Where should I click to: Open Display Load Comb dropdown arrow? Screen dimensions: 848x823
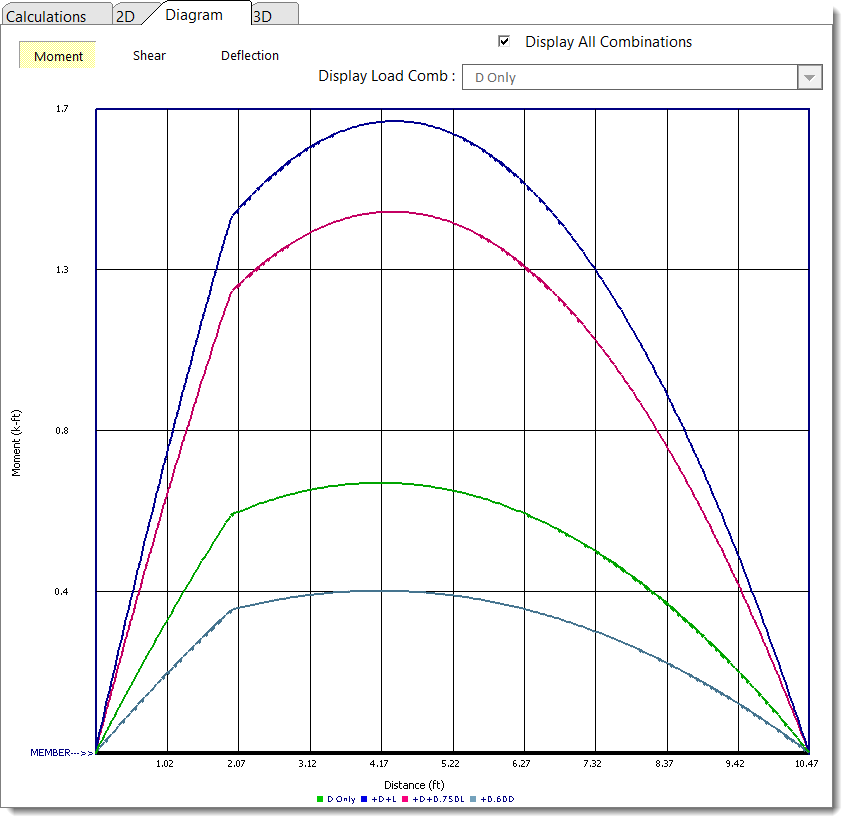[809, 77]
